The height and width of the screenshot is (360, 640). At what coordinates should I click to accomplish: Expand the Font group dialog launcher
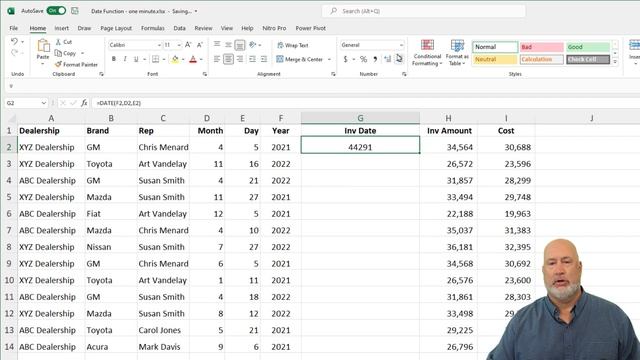tap(205, 74)
